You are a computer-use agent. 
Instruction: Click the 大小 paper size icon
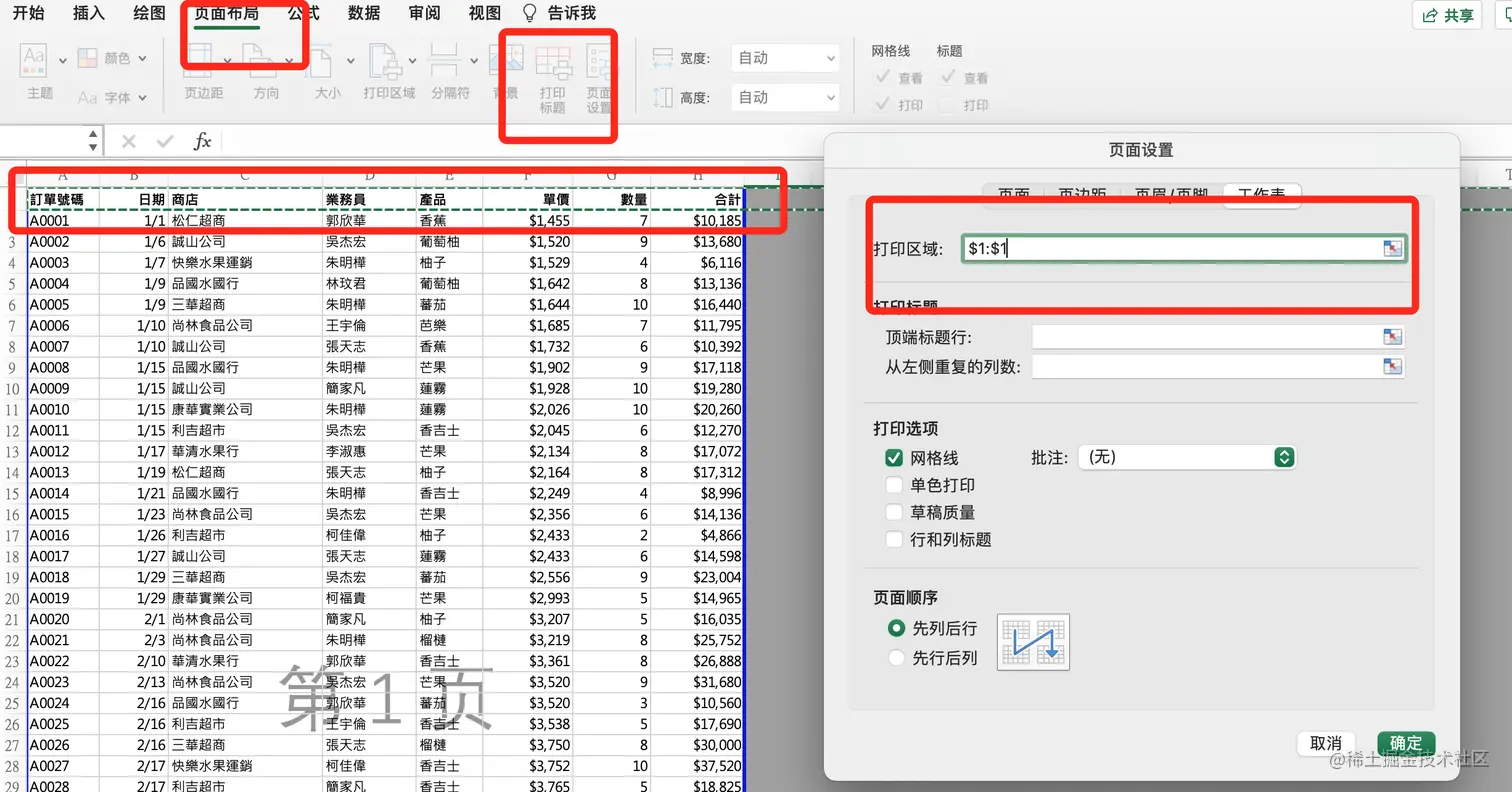pyautogui.click(x=320, y=61)
